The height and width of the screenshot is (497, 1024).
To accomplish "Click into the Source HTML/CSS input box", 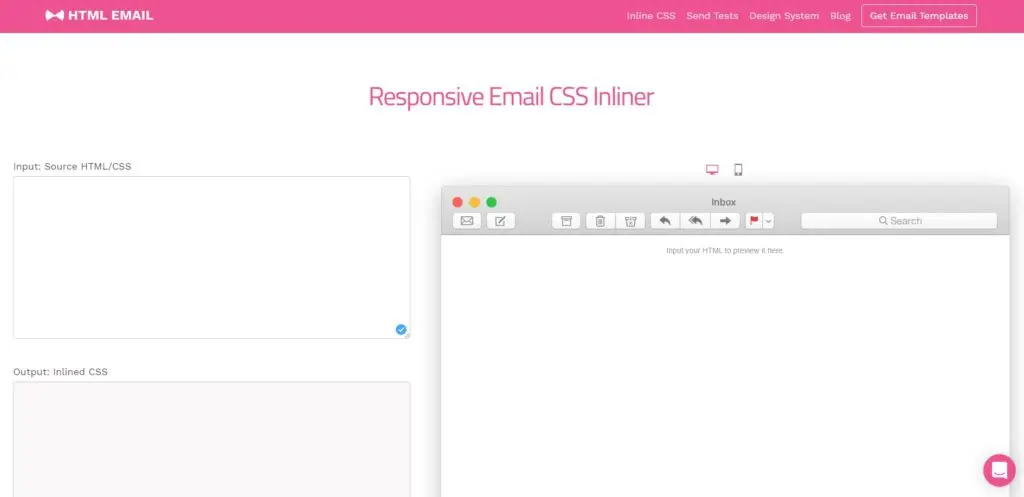I will point(211,257).
